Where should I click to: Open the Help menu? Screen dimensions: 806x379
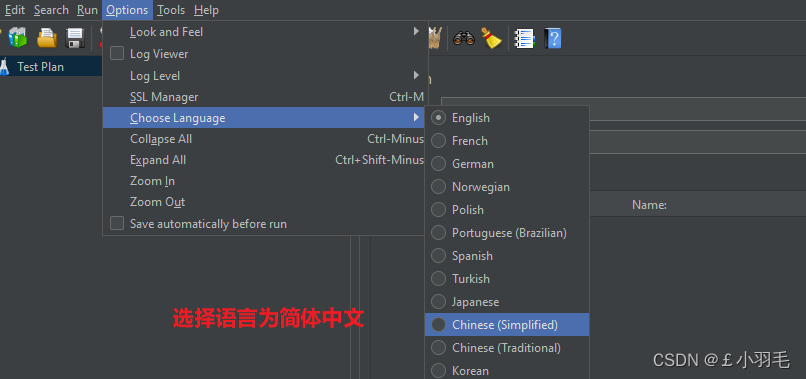click(206, 10)
